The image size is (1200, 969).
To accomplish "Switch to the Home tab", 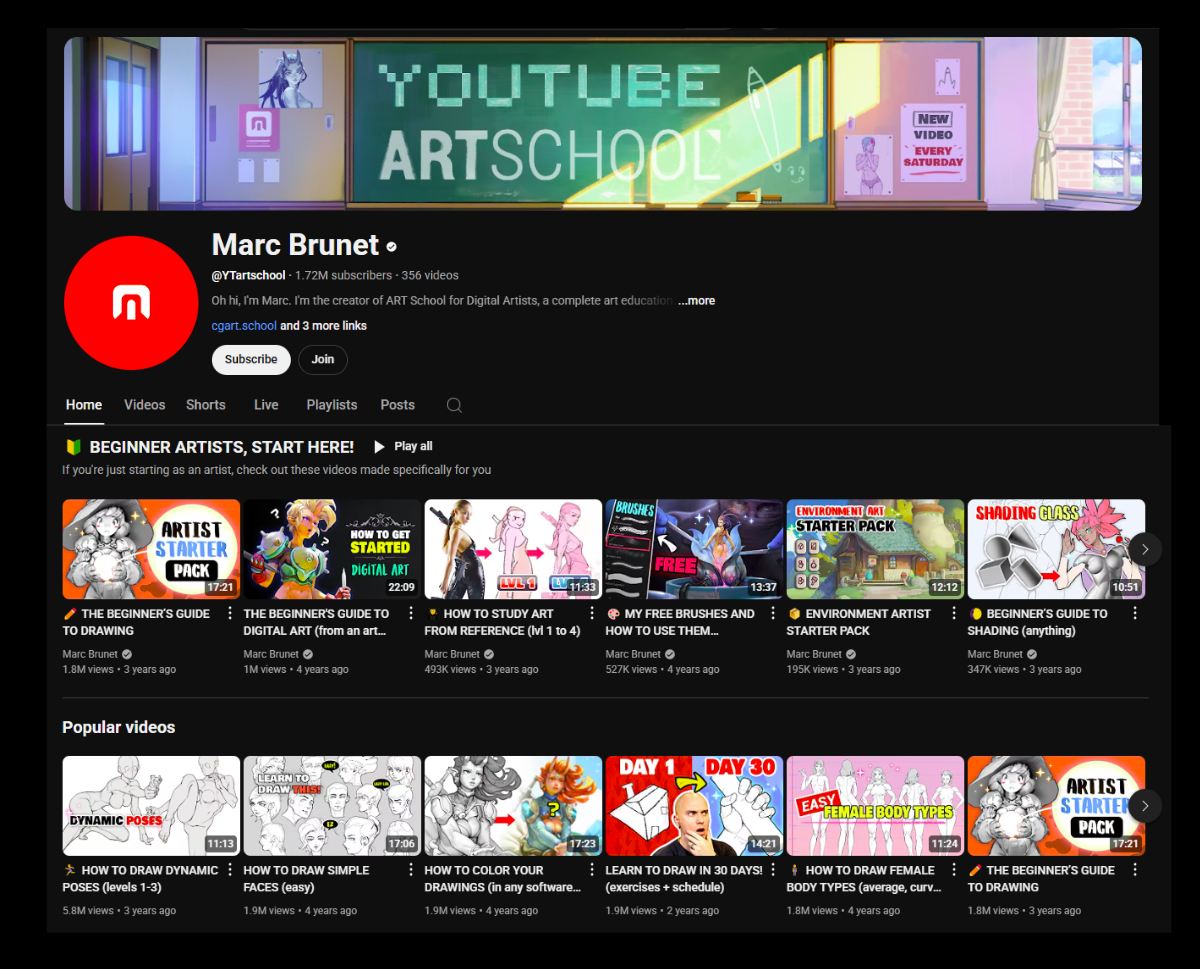I will [84, 405].
